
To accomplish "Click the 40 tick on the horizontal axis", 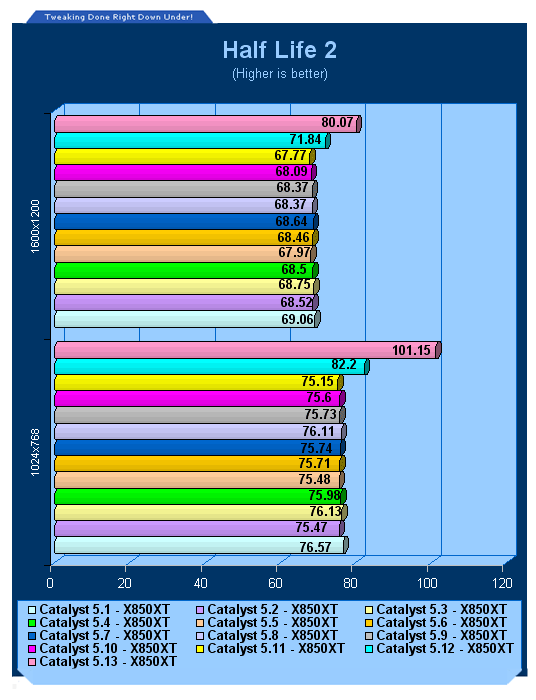I will tap(200, 583).
